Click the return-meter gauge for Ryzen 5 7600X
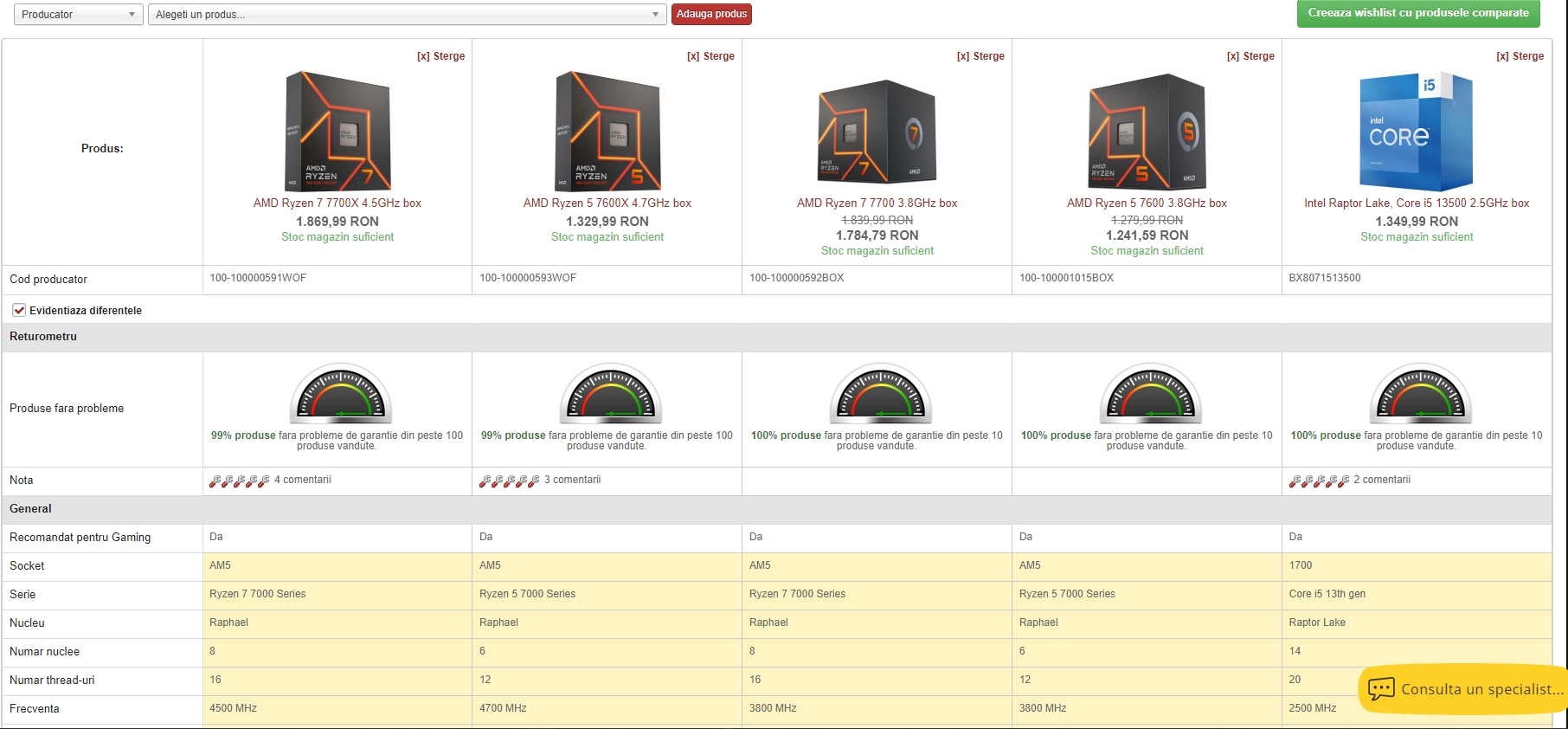 (x=611, y=394)
